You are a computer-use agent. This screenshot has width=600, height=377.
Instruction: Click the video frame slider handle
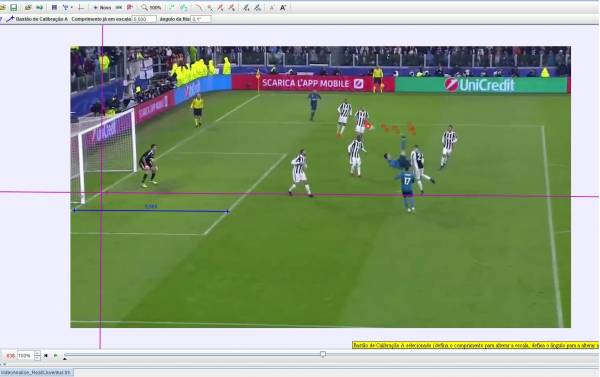[x=323, y=354]
